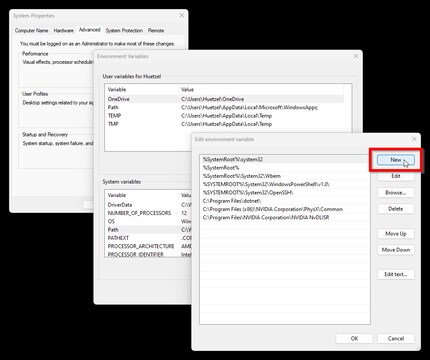The width and height of the screenshot is (430, 360).
Task: Select the PROCESSOR_ARCHITECTURE system variable
Action: (x=148, y=246)
